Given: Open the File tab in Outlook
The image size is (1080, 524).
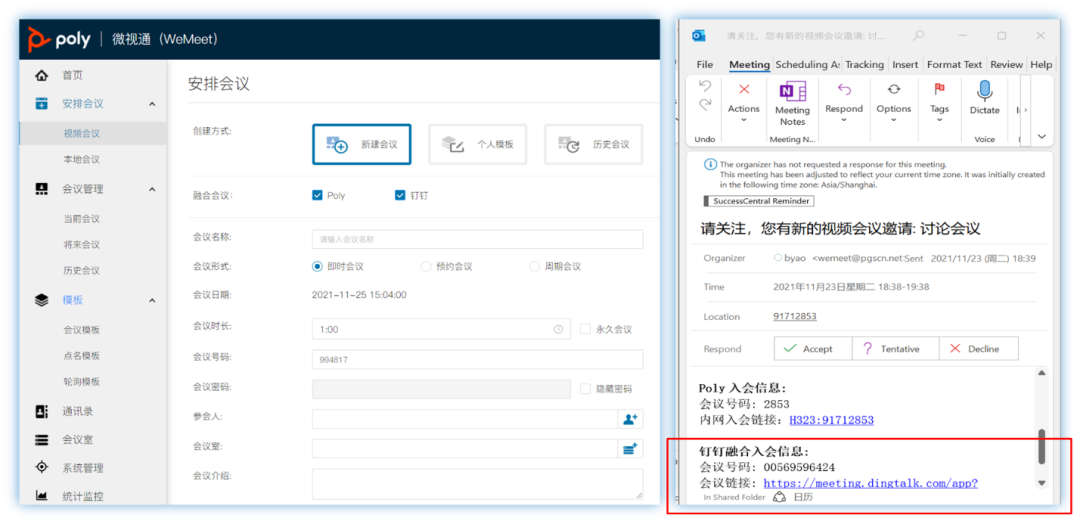Looking at the screenshot, I should 705,65.
